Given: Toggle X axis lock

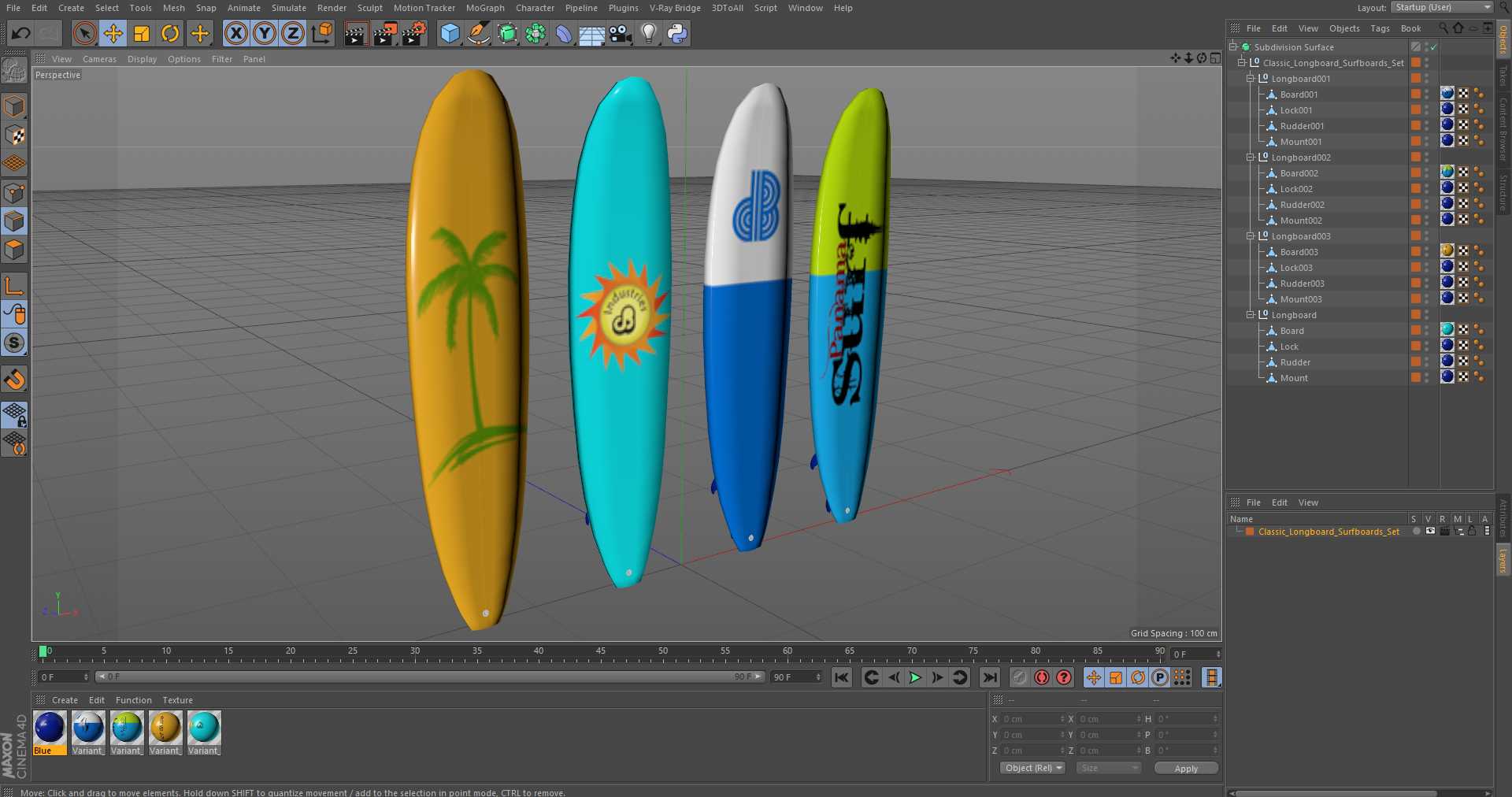Looking at the screenshot, I should (x=235, y=33).
